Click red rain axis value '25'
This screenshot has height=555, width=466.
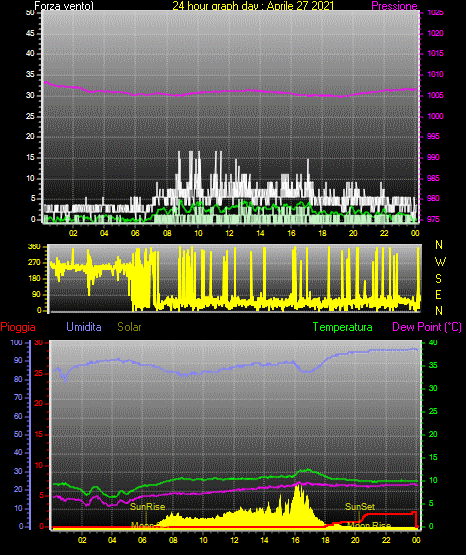point(39,373)
